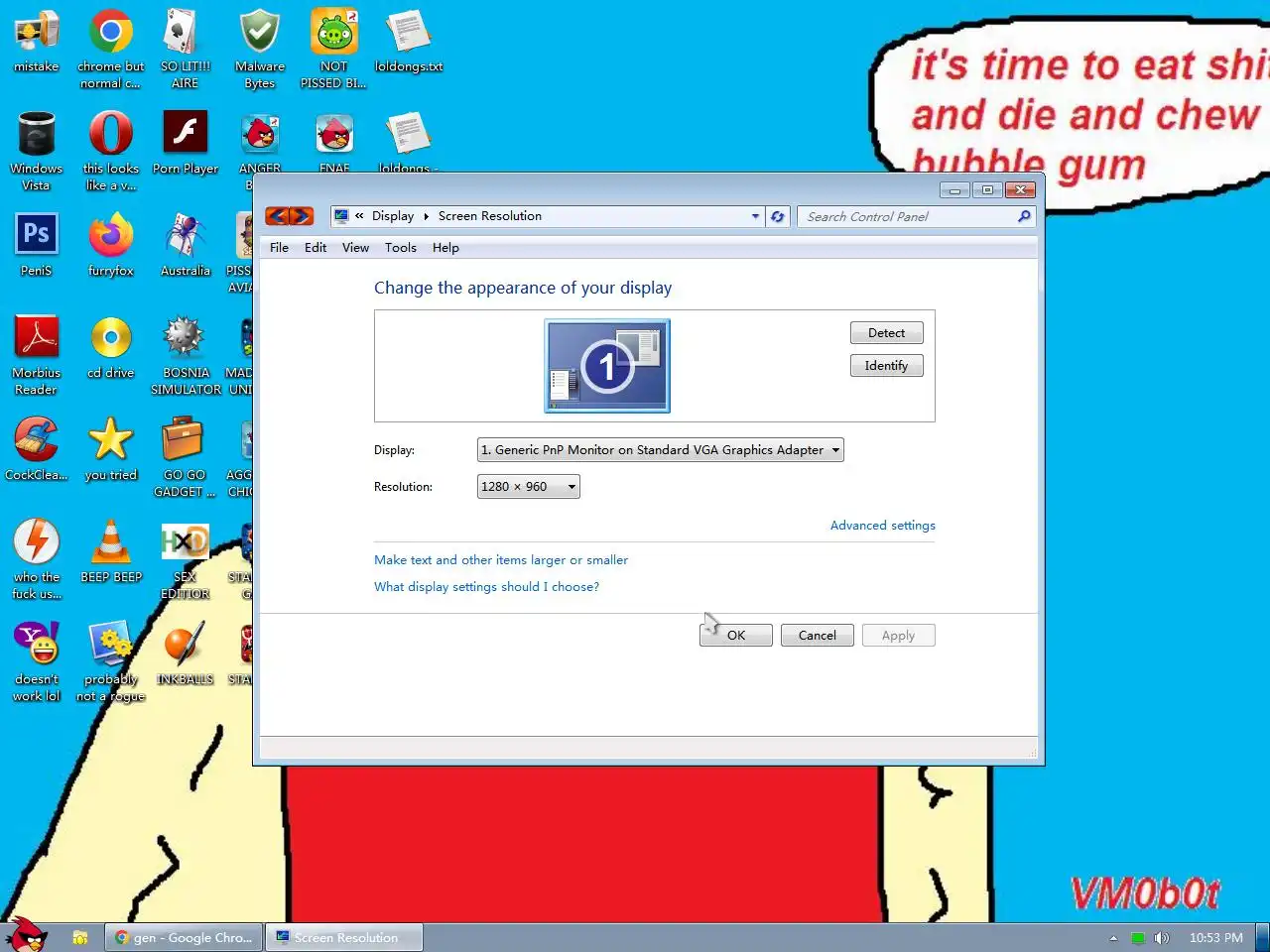This screenshot has height=952, width=1270.
Task: Confirm with the OK button
Action: [x=736, y=636]
